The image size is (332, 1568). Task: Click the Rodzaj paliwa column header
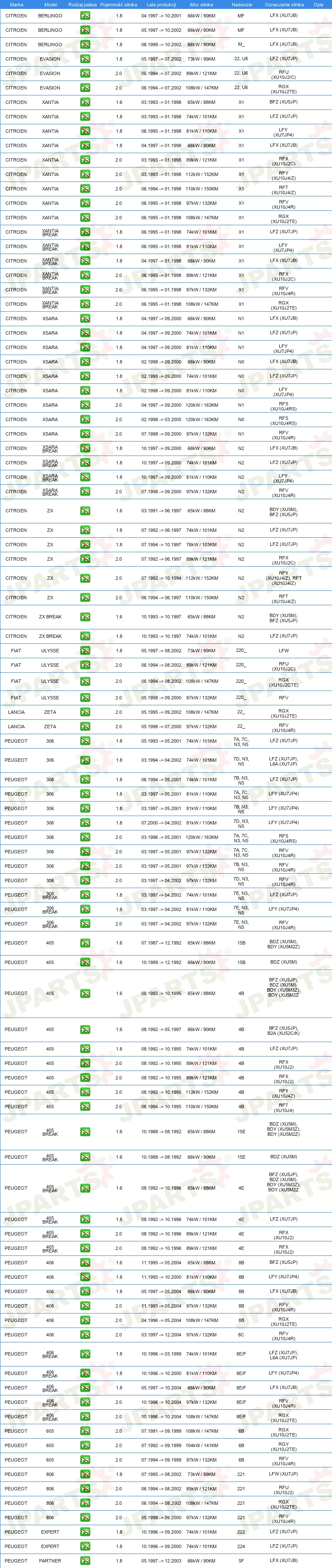click(x=82, y=4)
